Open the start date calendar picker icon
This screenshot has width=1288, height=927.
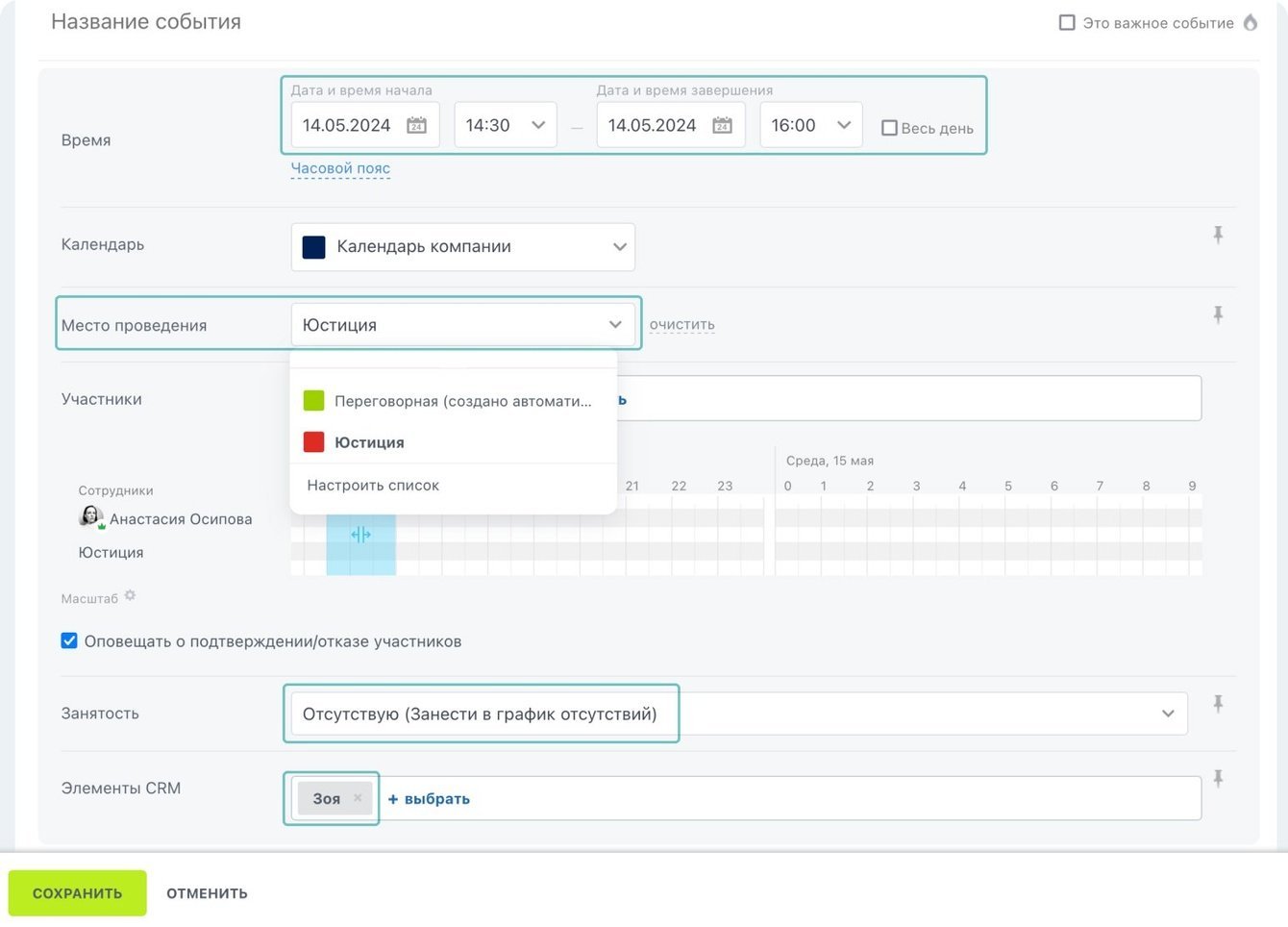[416, 125]
